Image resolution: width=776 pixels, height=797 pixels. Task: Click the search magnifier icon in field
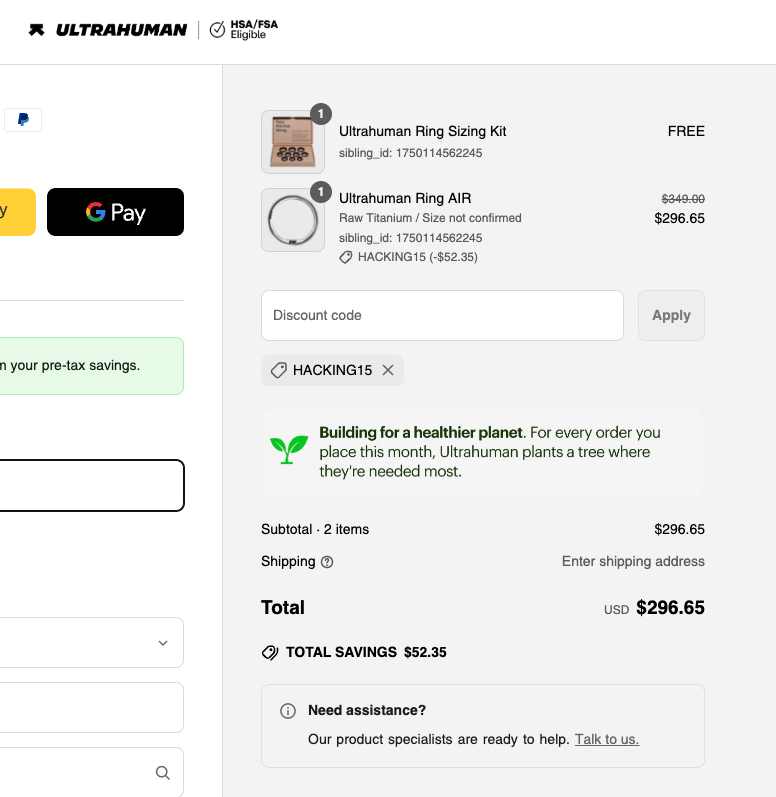tap(163, 773)
